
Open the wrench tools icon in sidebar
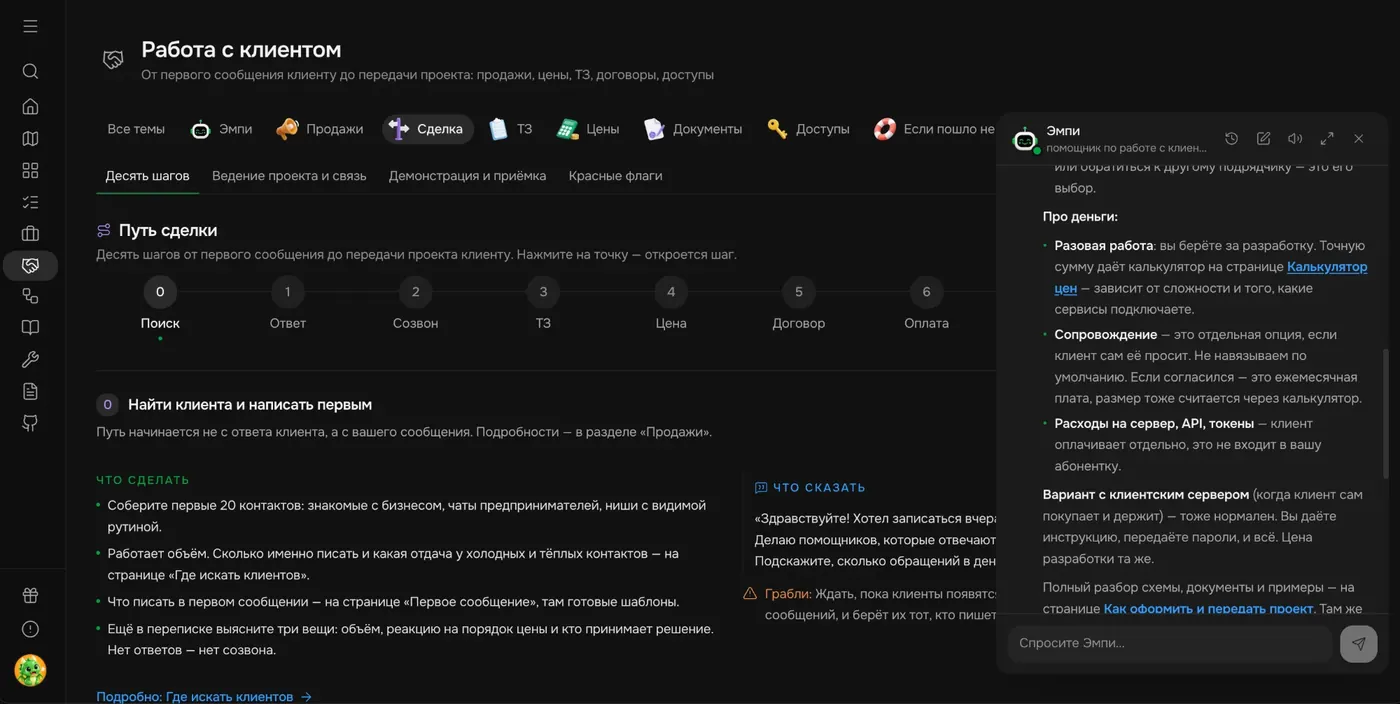point(30,360)
